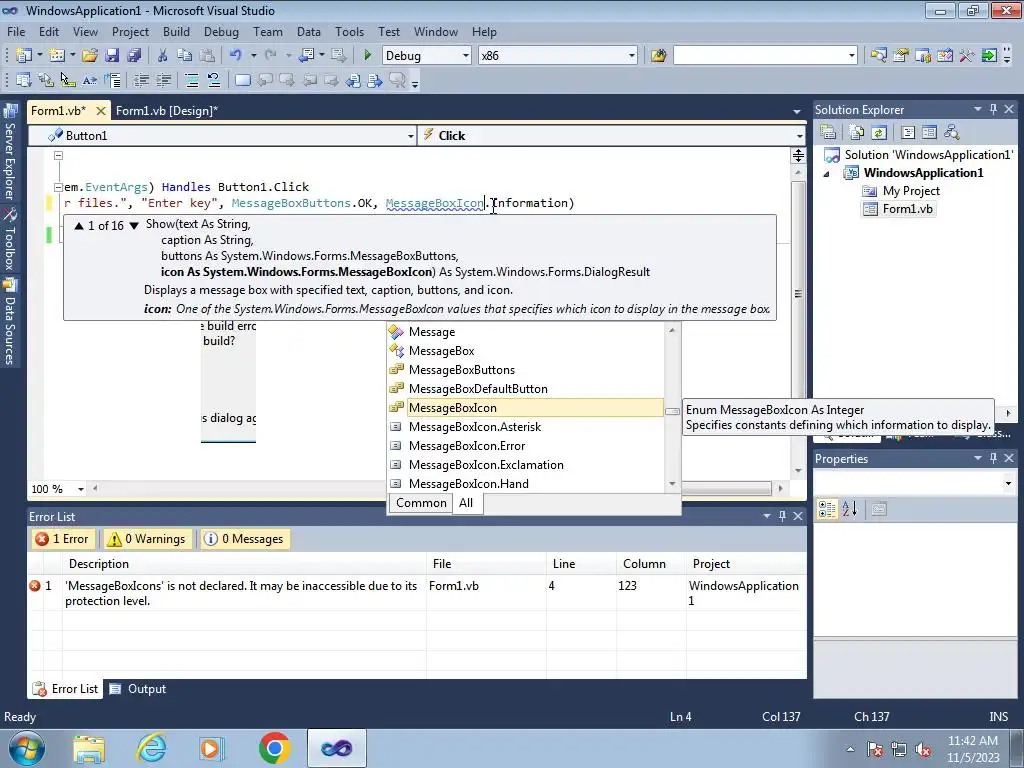Pin the Properties panel
Viewport: 1024px width, 768px height.
[x=993, y=458]
